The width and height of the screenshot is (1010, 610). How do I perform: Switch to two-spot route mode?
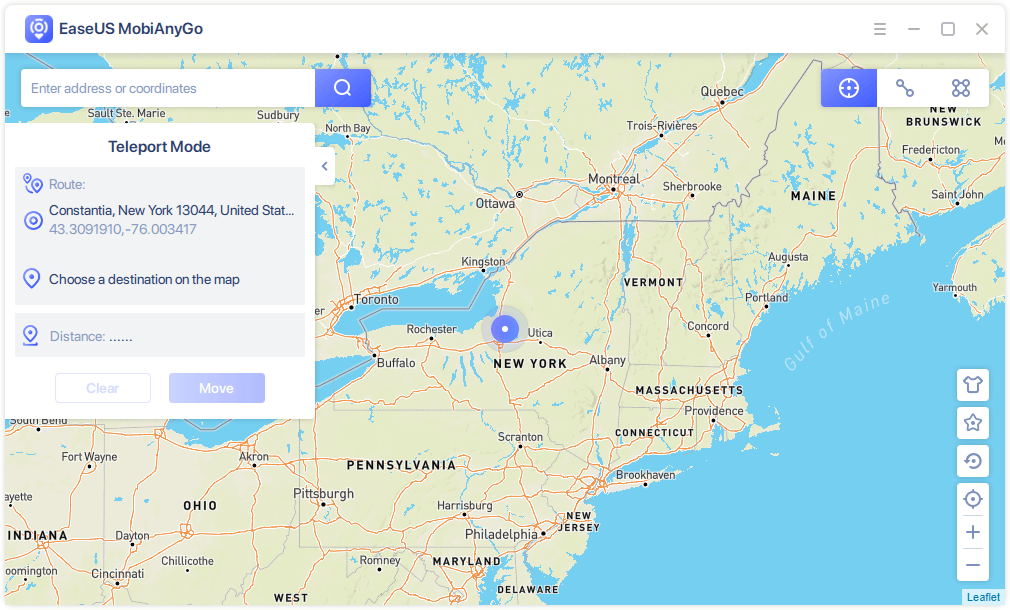pyautogui.click(x=905, y=88)
